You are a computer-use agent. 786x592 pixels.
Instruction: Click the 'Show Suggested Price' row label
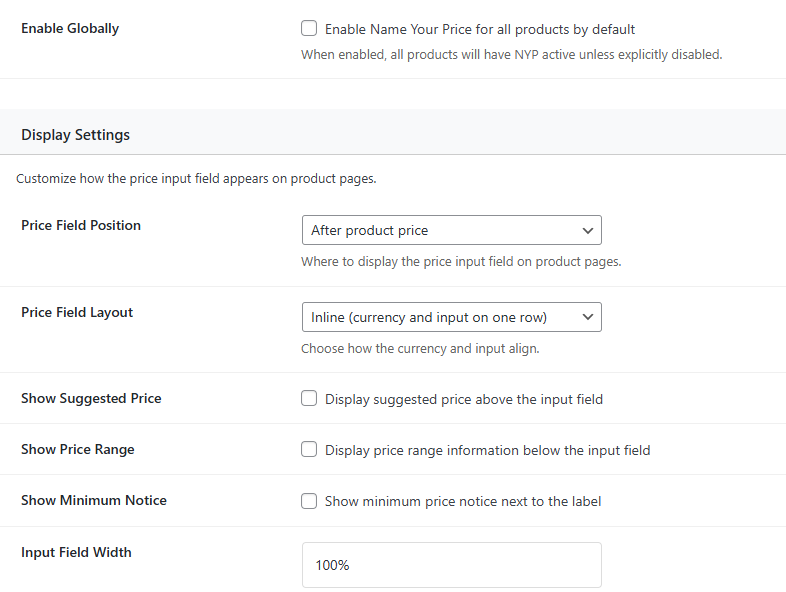91,398
